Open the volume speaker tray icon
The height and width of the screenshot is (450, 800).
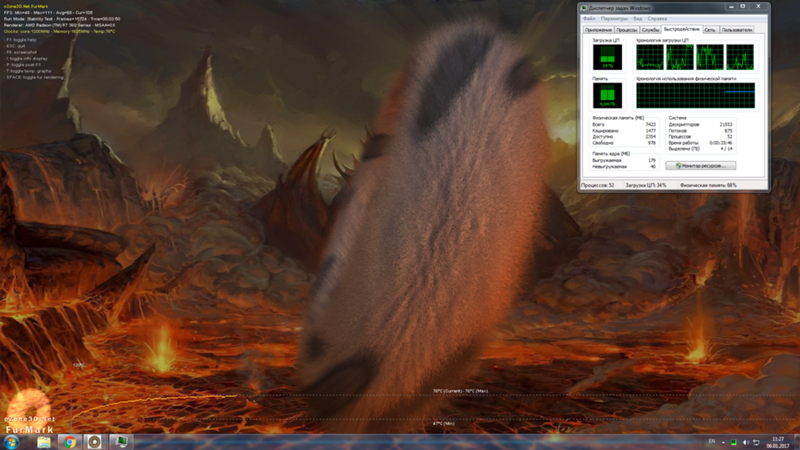pos(745,442)
